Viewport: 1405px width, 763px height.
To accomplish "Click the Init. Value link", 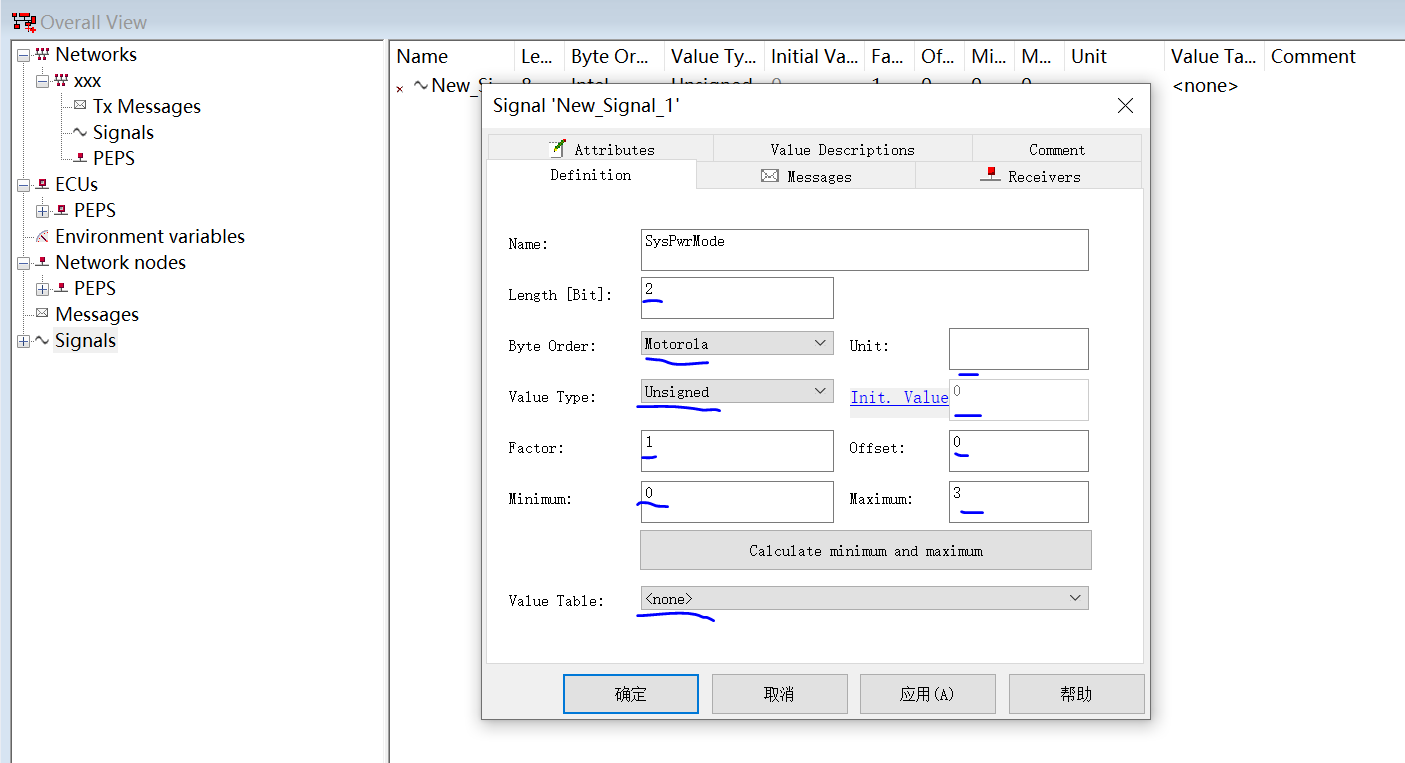I will 899,397.
